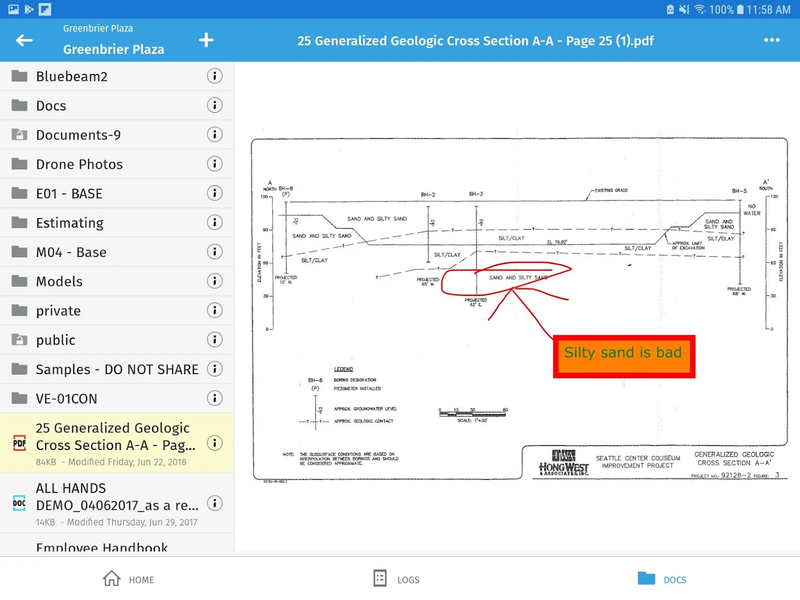The height and width of the screenshot is (600, 800).
Task: Open the private folder
Action: point(58,311)
